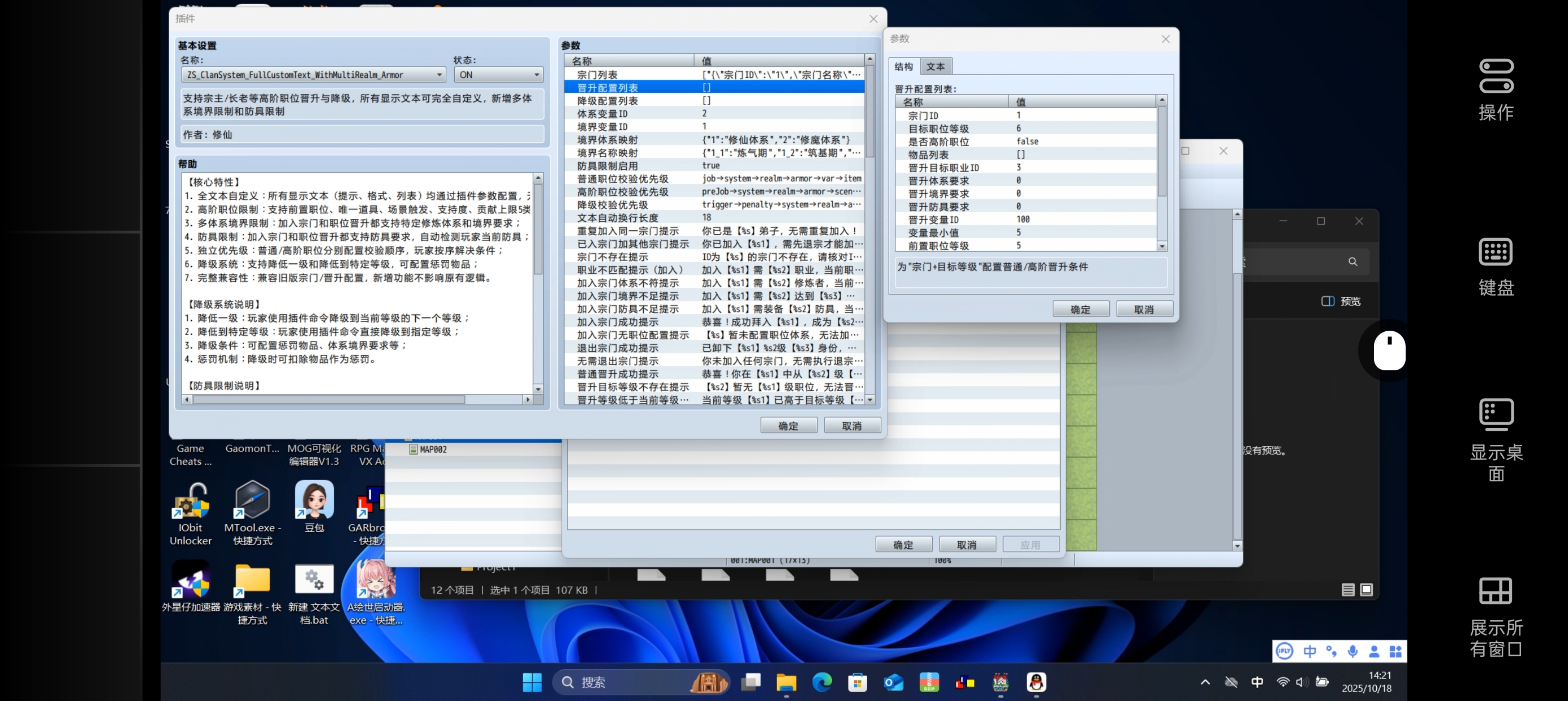The width and height of the screenshot is (1568, 701).
Task: Switch to 结构 tab
Action: pyautogui.click(x=903, y=66)
